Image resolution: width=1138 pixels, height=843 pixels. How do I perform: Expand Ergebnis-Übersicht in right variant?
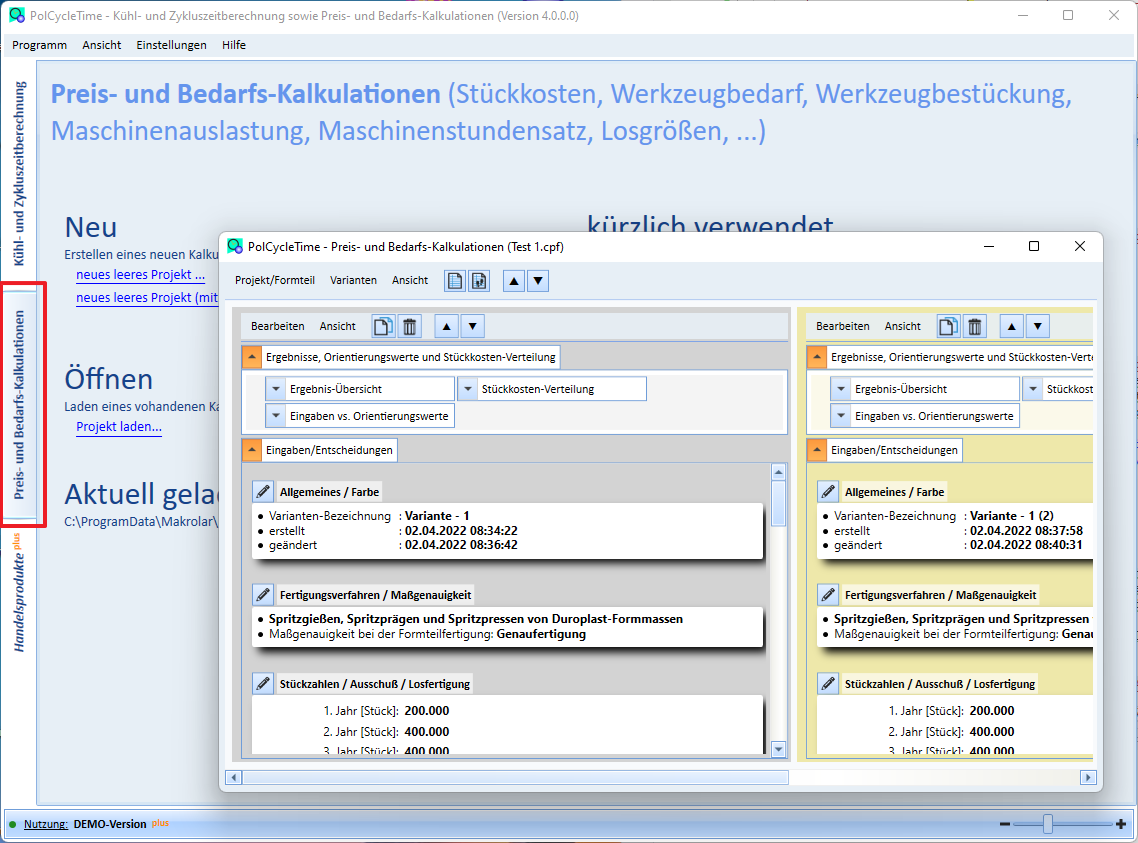(840, 389)
